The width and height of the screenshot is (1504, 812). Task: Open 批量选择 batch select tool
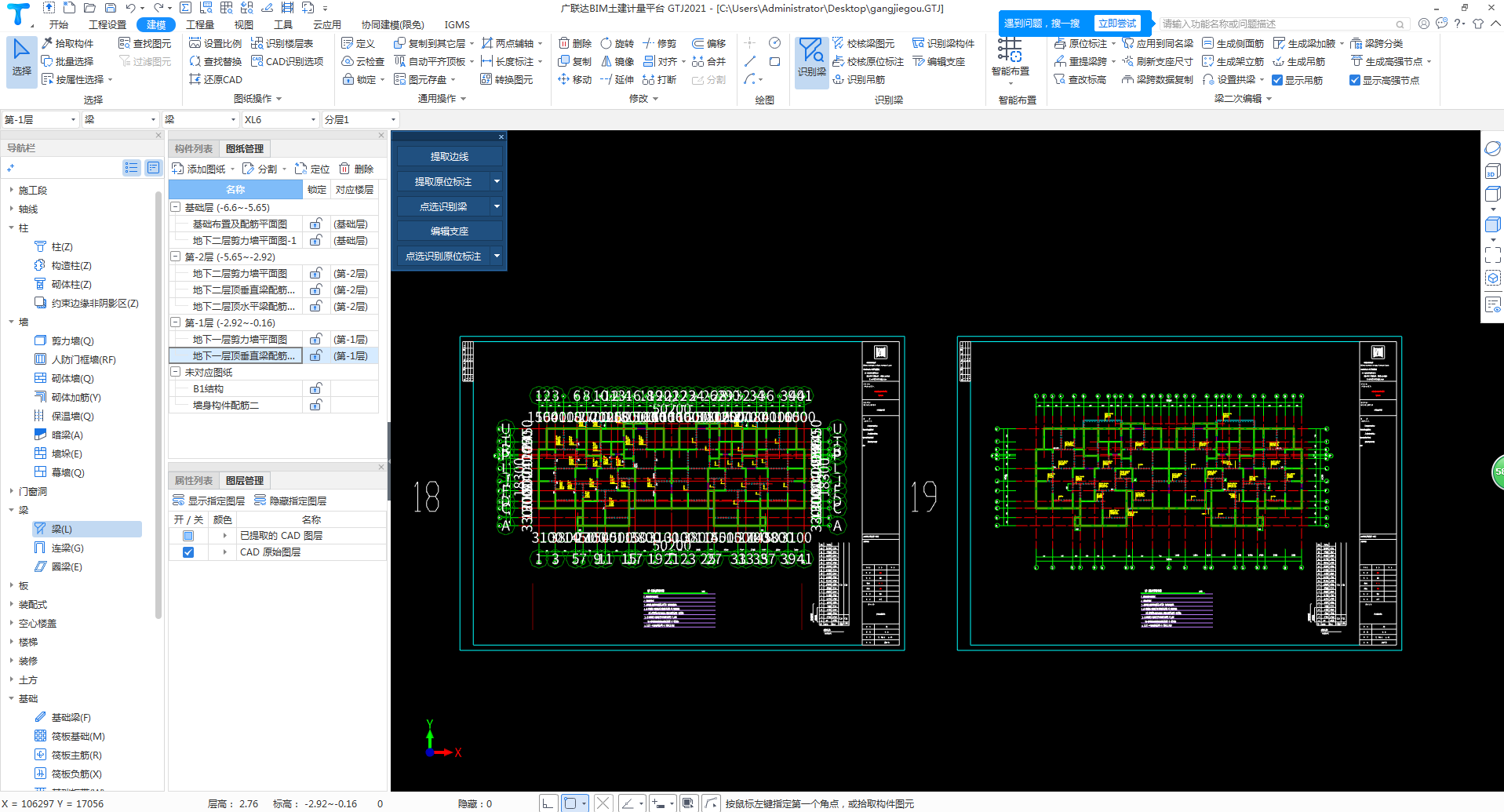click(67, 61)
